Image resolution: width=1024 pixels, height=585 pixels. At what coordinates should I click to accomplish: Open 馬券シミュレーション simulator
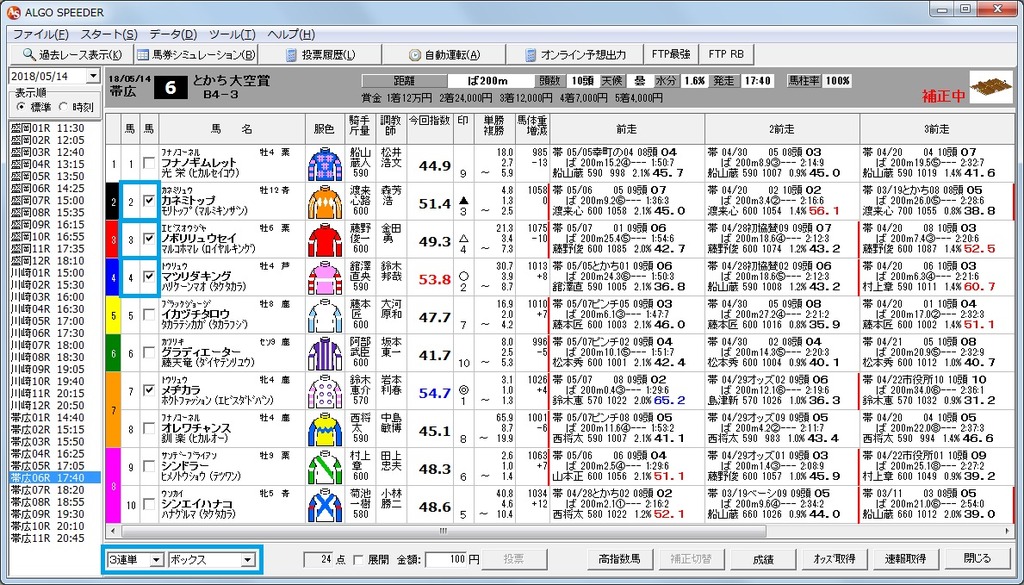(x=195, y=54)
